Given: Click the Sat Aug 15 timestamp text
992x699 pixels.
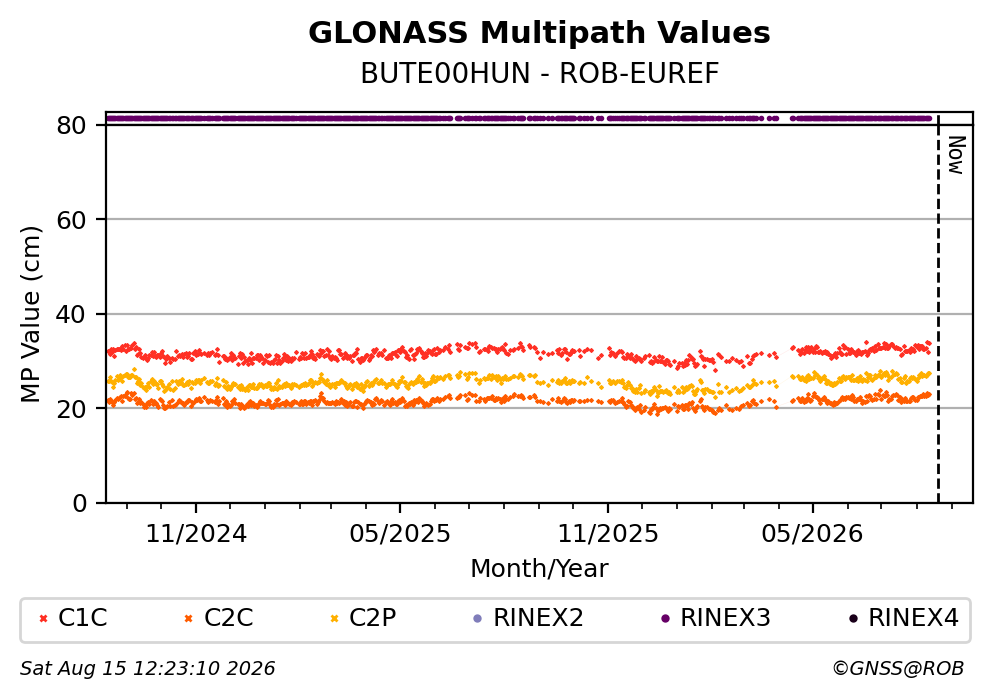Looking at the screenshot, I should pos(147,669).
